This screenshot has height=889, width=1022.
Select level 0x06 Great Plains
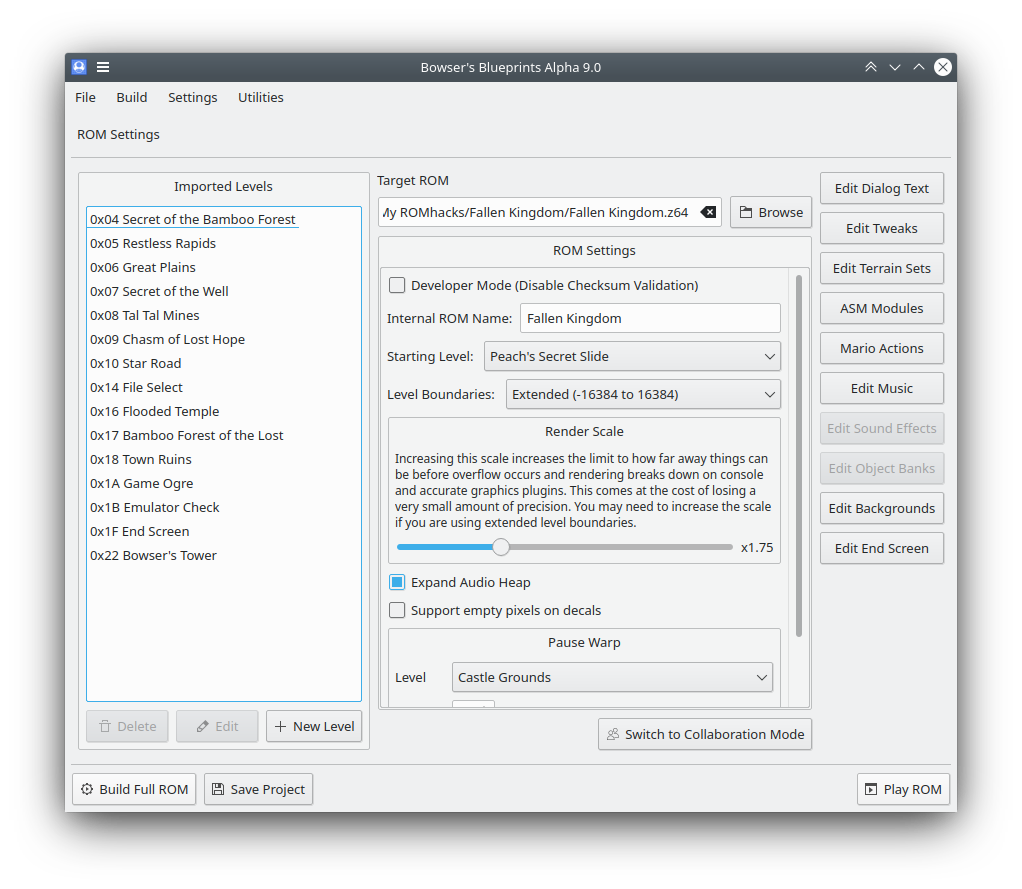click(x=224, y=268)
